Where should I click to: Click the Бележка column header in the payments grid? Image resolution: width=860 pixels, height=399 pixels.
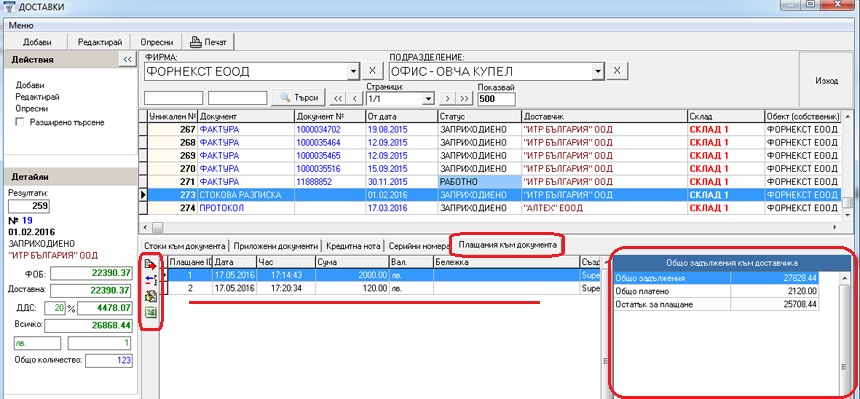[506, 262]
